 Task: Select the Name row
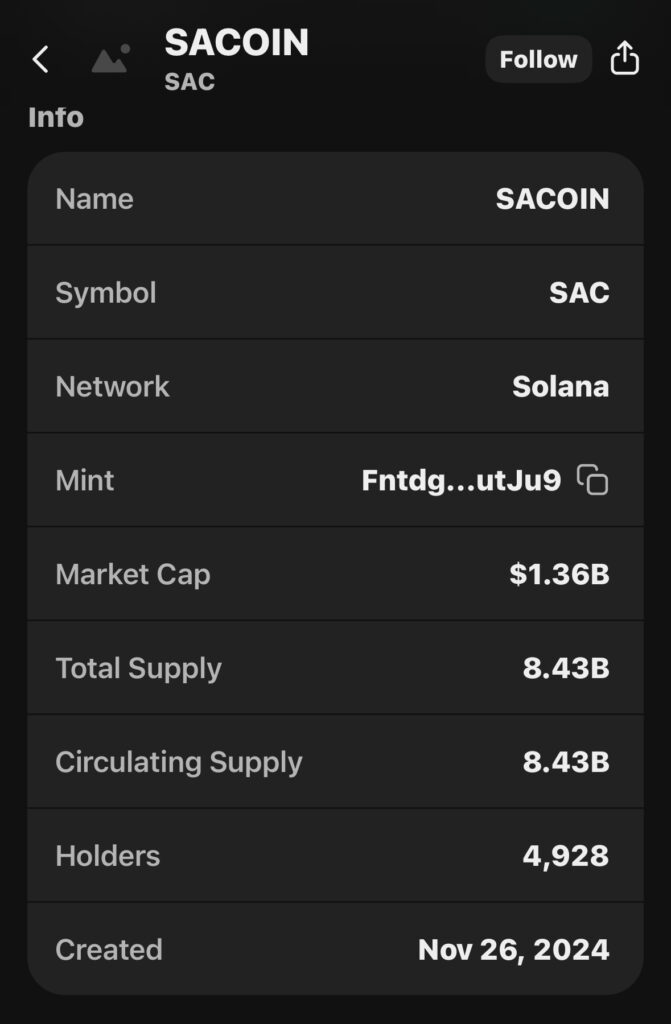click(x=335, y=199)
